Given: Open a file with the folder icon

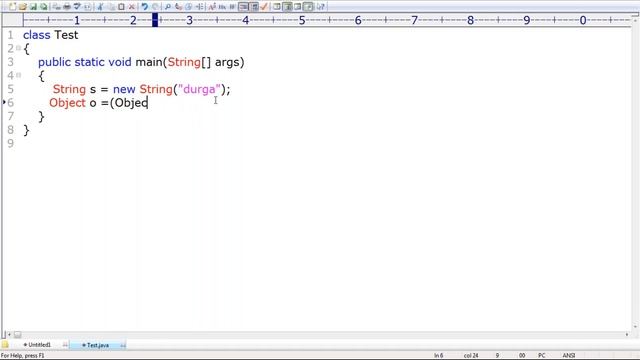Looking at the screenshot, I should [x=23, y=7].
